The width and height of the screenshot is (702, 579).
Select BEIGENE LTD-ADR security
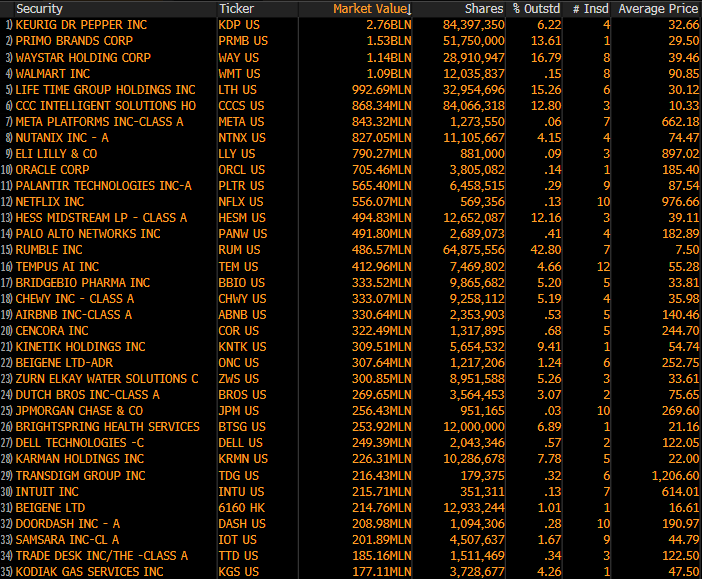(x=64, y=363)
